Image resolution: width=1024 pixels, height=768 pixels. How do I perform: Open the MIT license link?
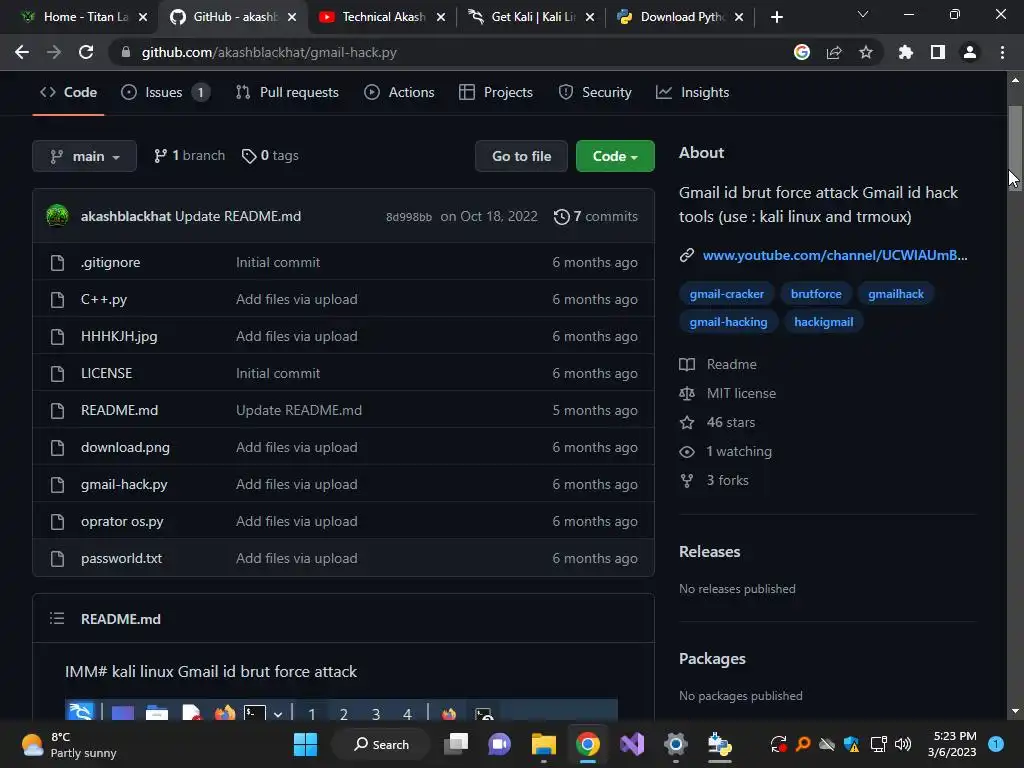tap(728, 393)
